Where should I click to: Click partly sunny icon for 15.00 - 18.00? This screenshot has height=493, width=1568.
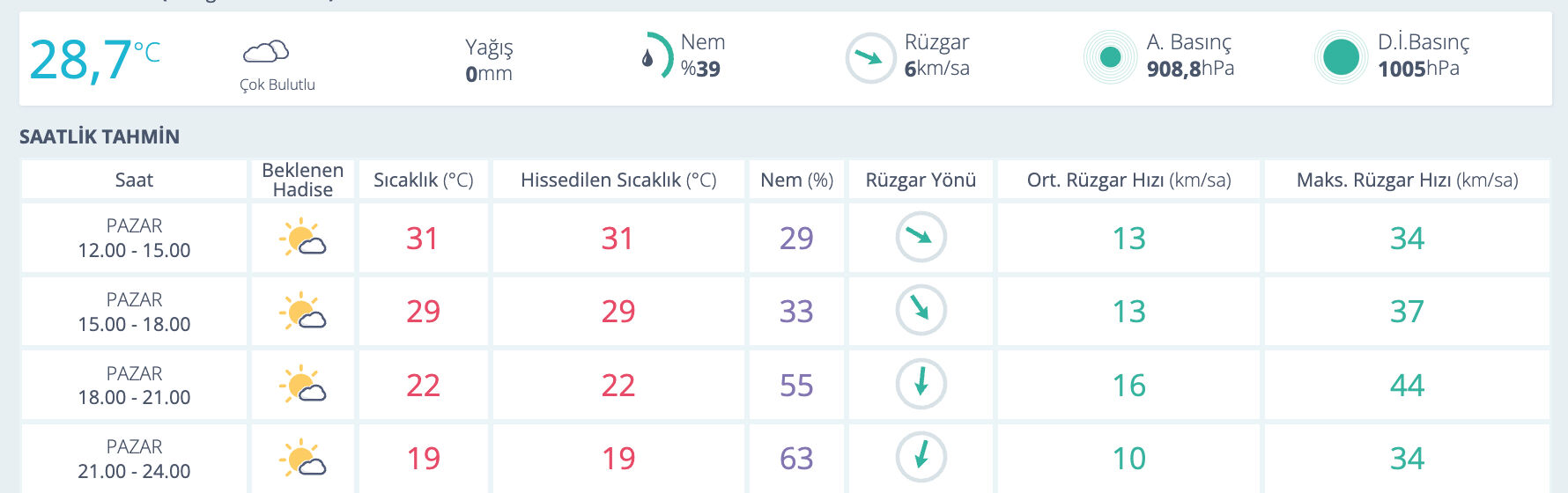302,312
